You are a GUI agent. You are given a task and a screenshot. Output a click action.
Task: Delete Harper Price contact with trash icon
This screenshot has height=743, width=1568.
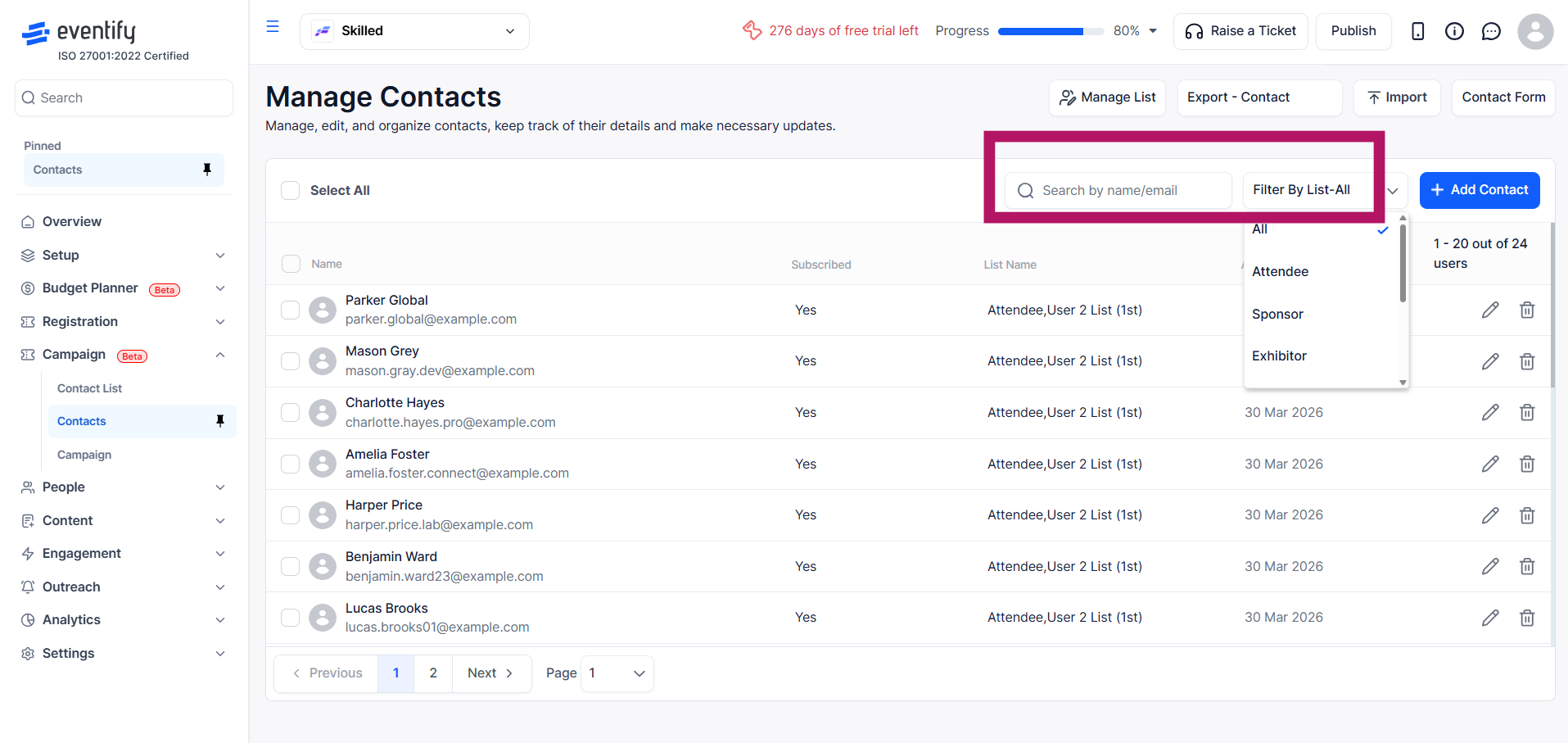point(1527,515)
